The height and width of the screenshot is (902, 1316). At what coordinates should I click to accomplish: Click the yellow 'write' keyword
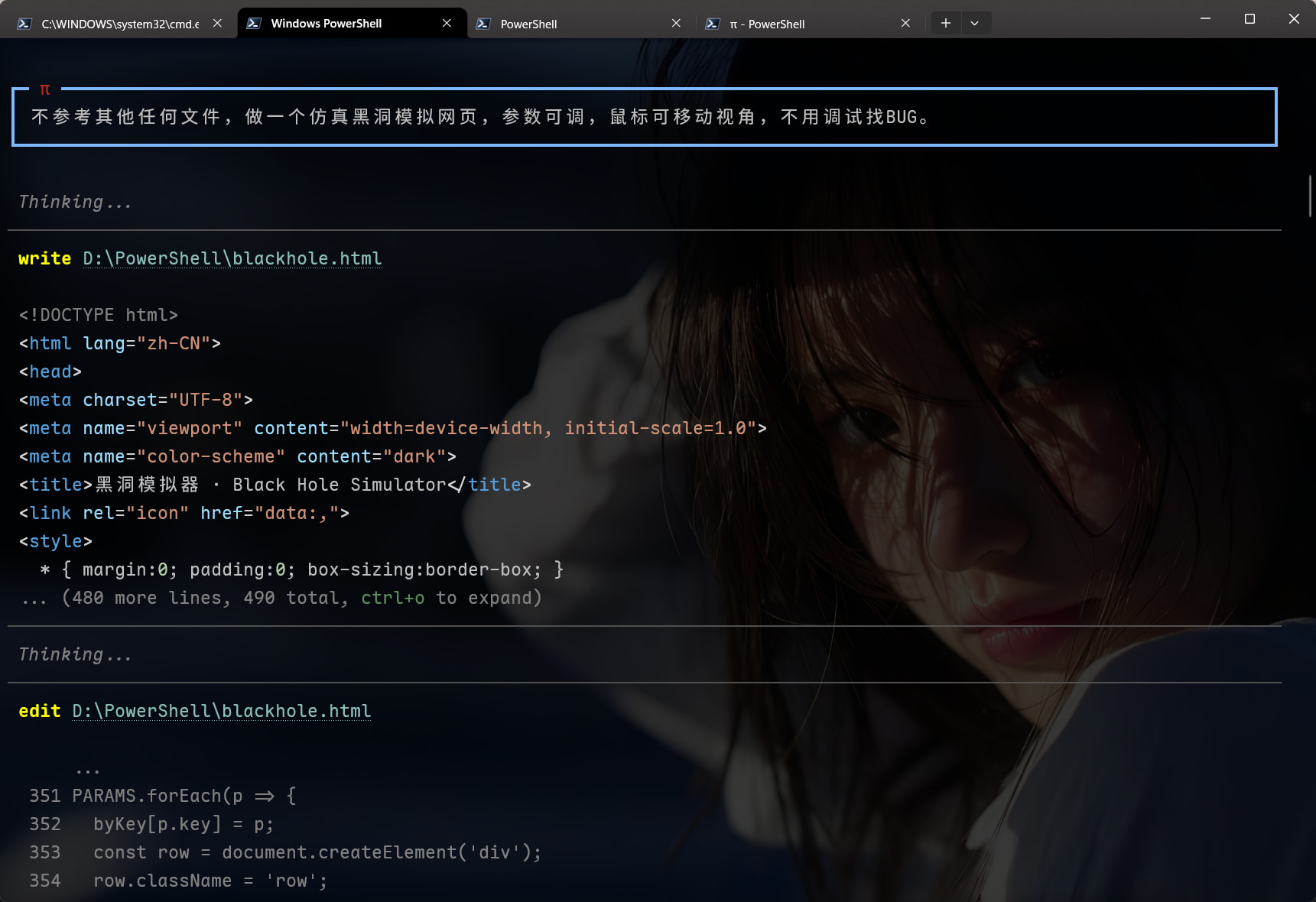click(45, 258)
